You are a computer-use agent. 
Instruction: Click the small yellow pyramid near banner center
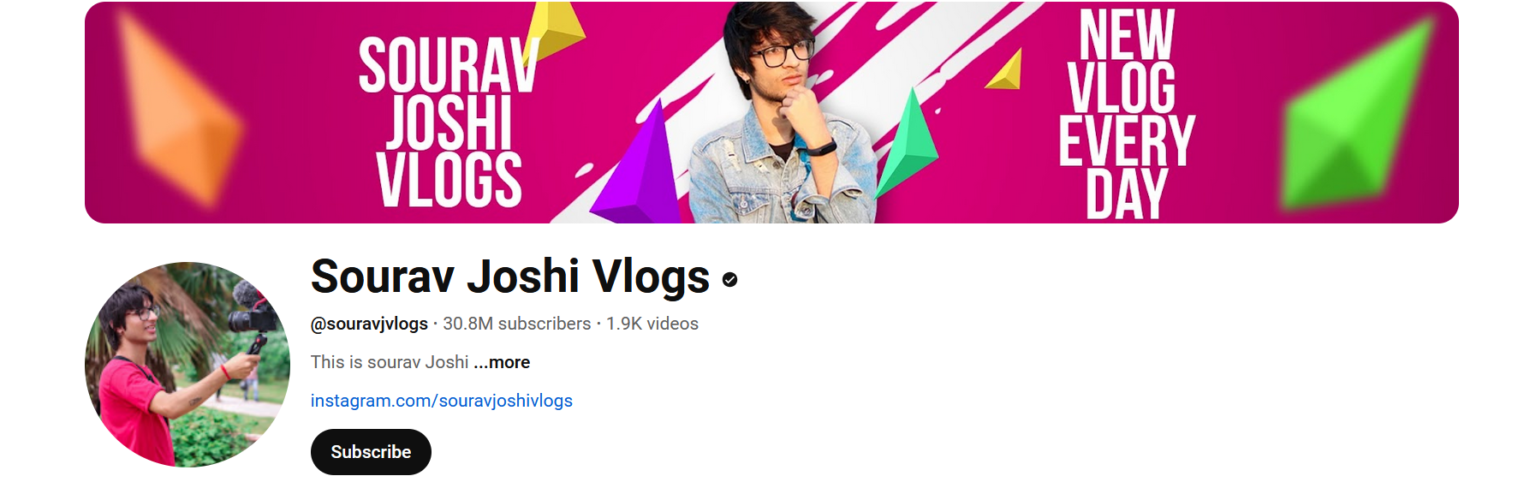coord(1006,70)
